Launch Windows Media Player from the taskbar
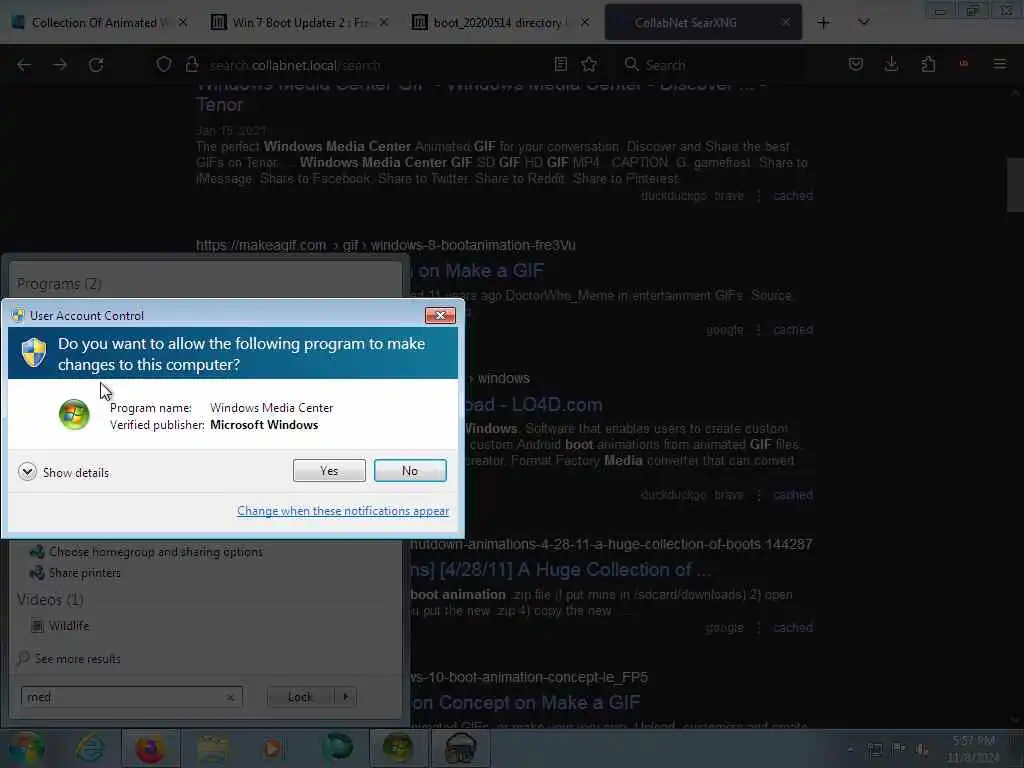 coord(274,748)
